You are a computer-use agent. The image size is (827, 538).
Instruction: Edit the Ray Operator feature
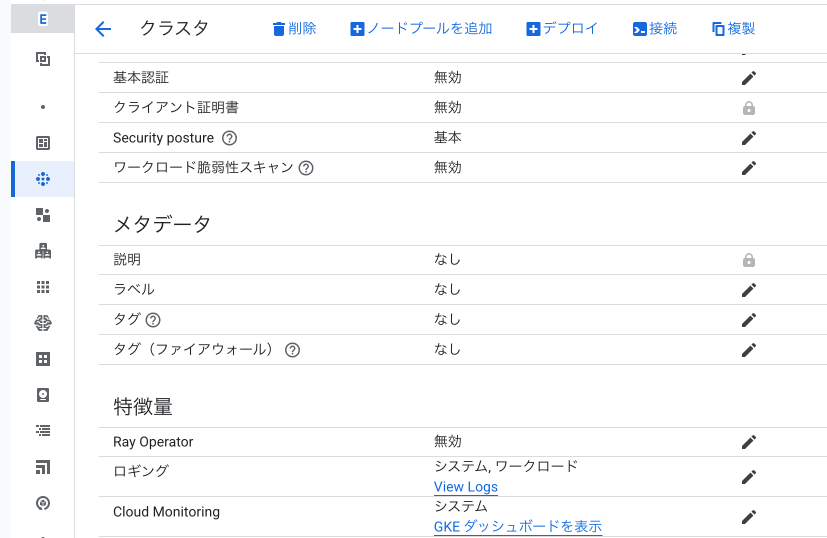(x=748, y=442)
